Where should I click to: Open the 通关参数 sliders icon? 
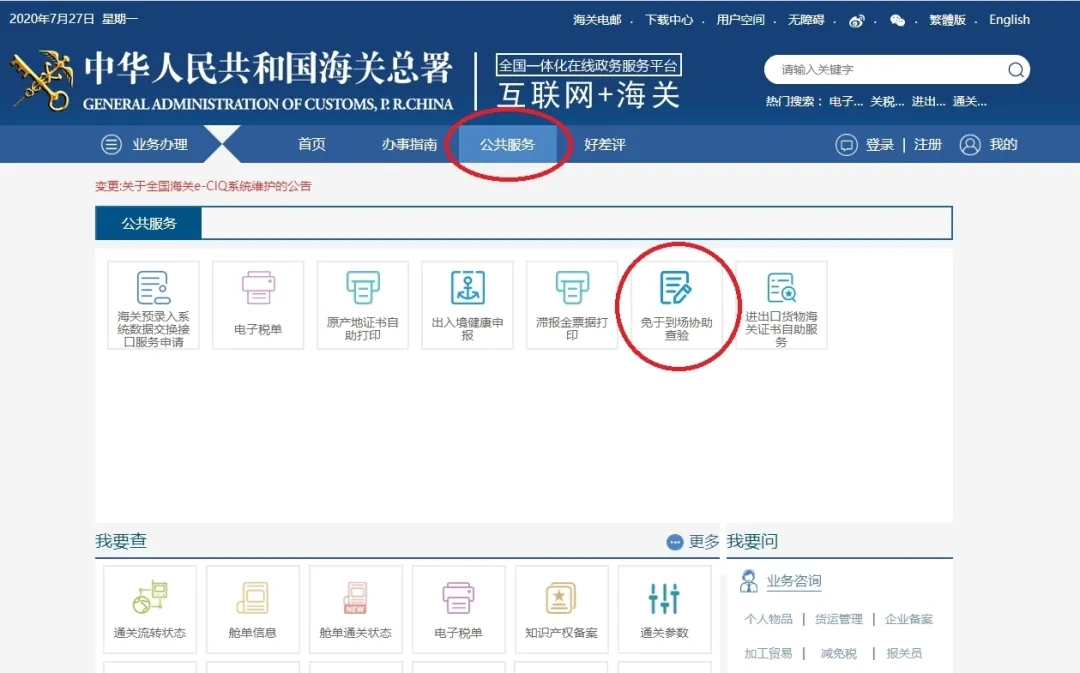coord(664,599)
